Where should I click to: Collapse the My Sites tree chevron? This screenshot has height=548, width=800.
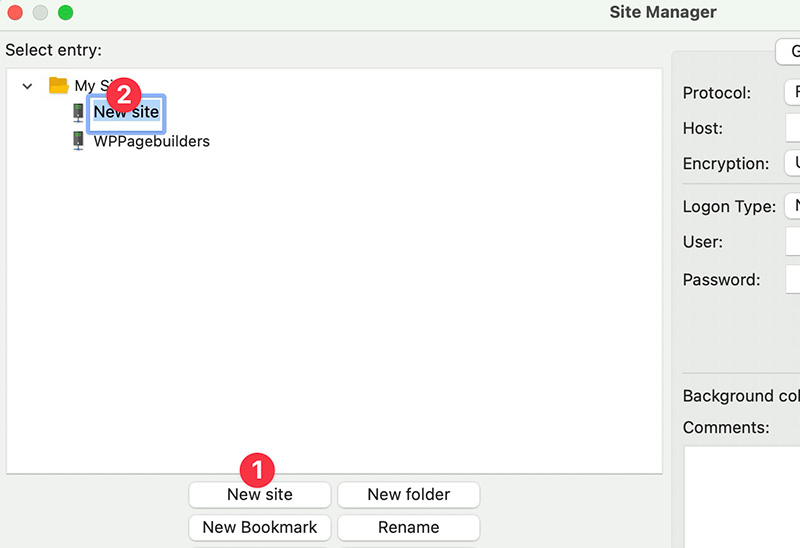pyautogui.click(x=27, y=86)
